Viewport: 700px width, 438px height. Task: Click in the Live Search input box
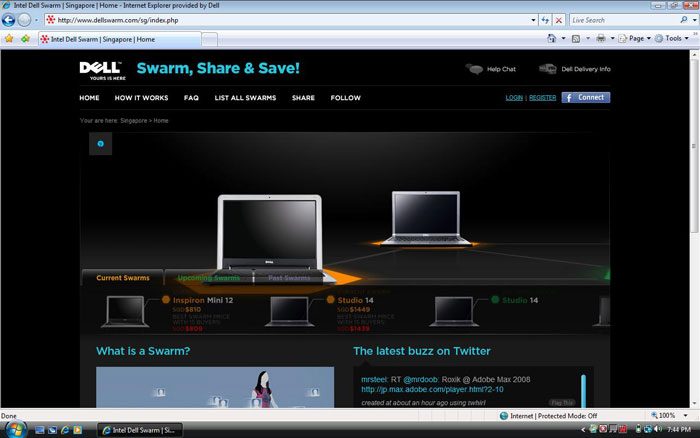(624, 20)
